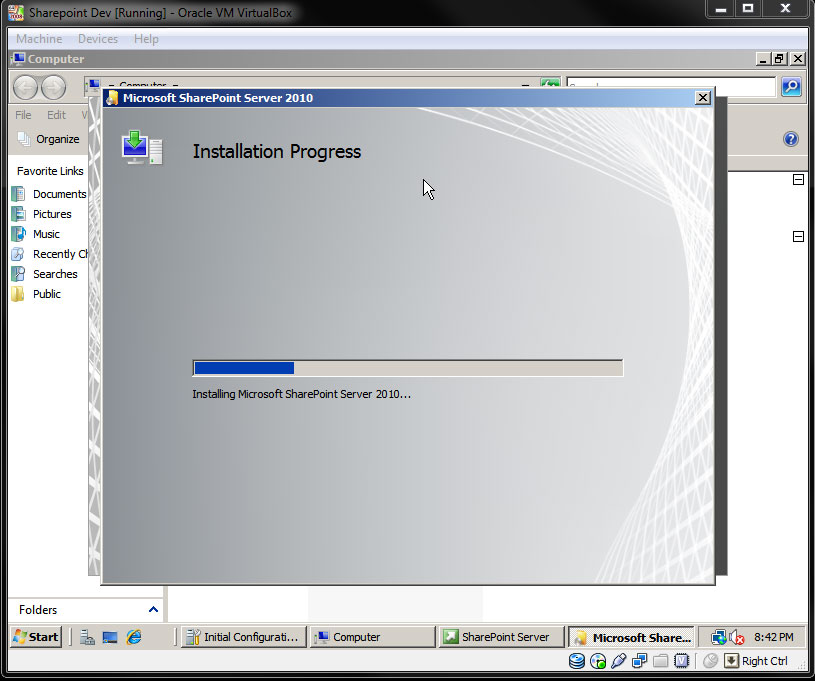Screen dimensions: 815x681
Task: Click the Installation Progress heading
Action: 277,152
